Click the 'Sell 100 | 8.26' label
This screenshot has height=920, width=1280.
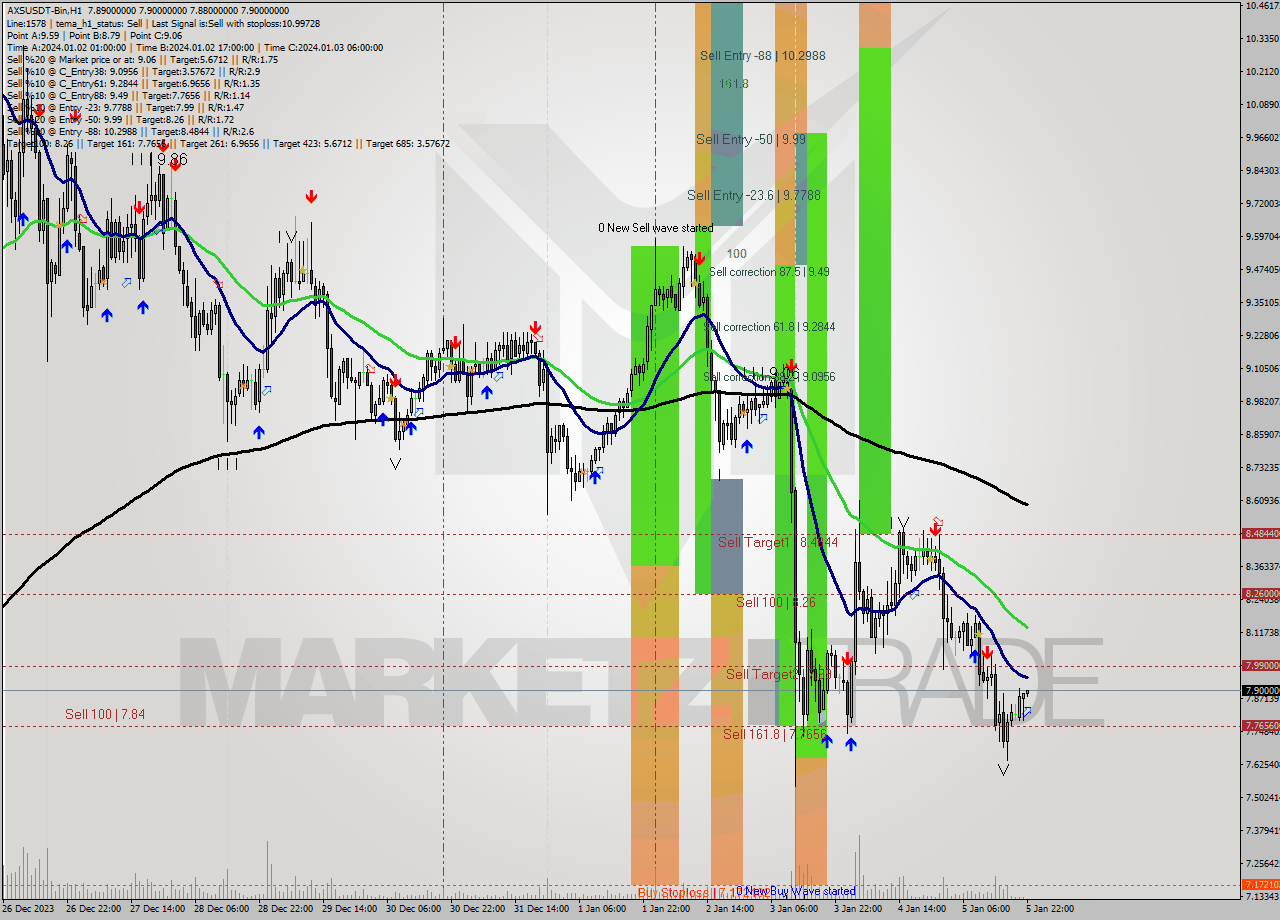tap(776, 602)
